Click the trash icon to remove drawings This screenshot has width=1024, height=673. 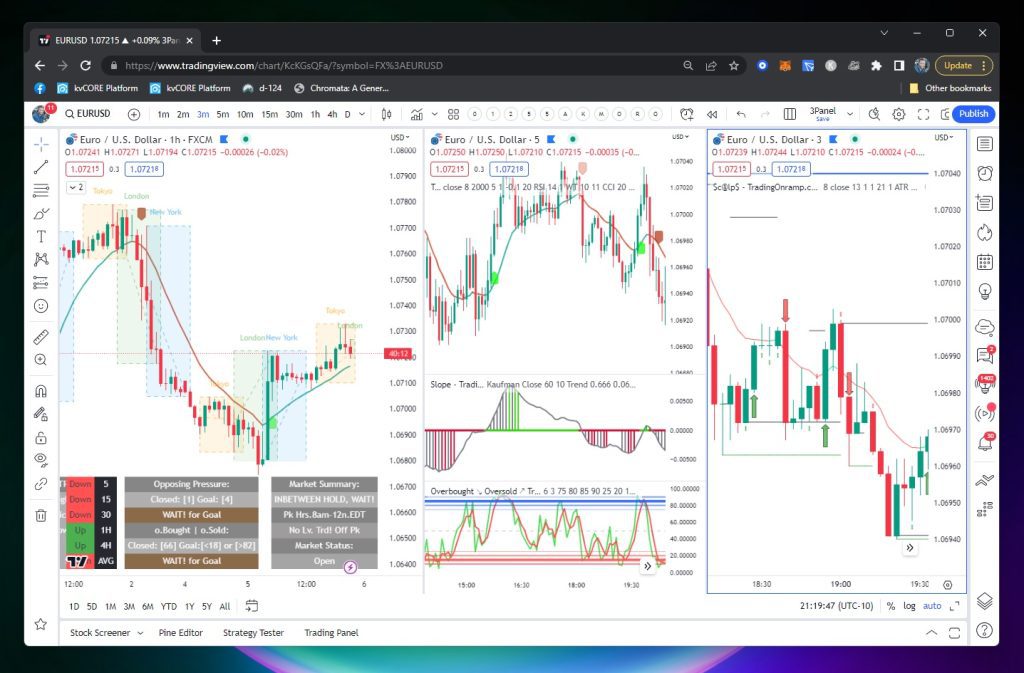coord(41,515)
